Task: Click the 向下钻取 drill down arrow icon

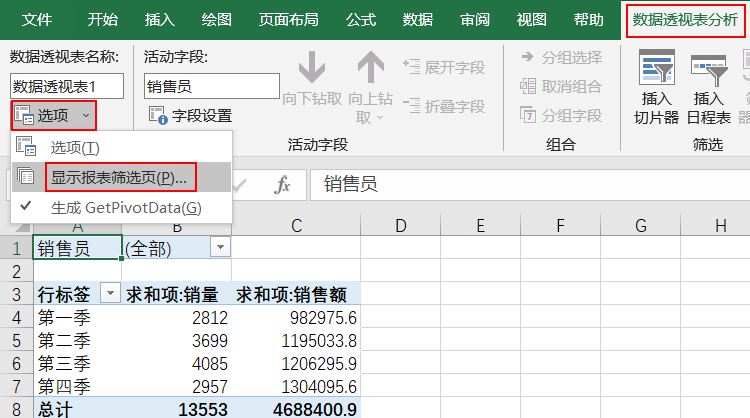Action: pyautogui.click(x=312, y=67)
